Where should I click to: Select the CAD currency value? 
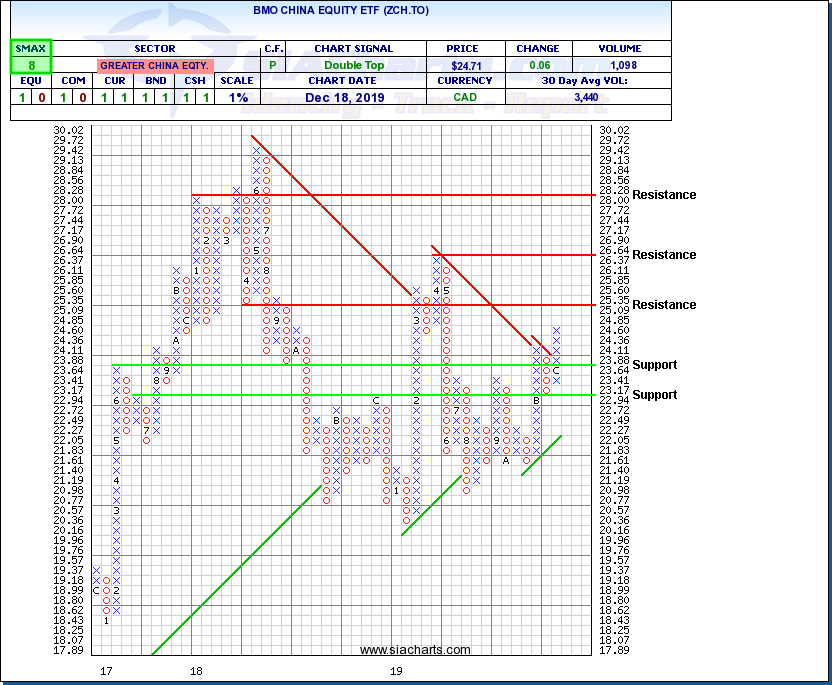[x=464, y=97]
